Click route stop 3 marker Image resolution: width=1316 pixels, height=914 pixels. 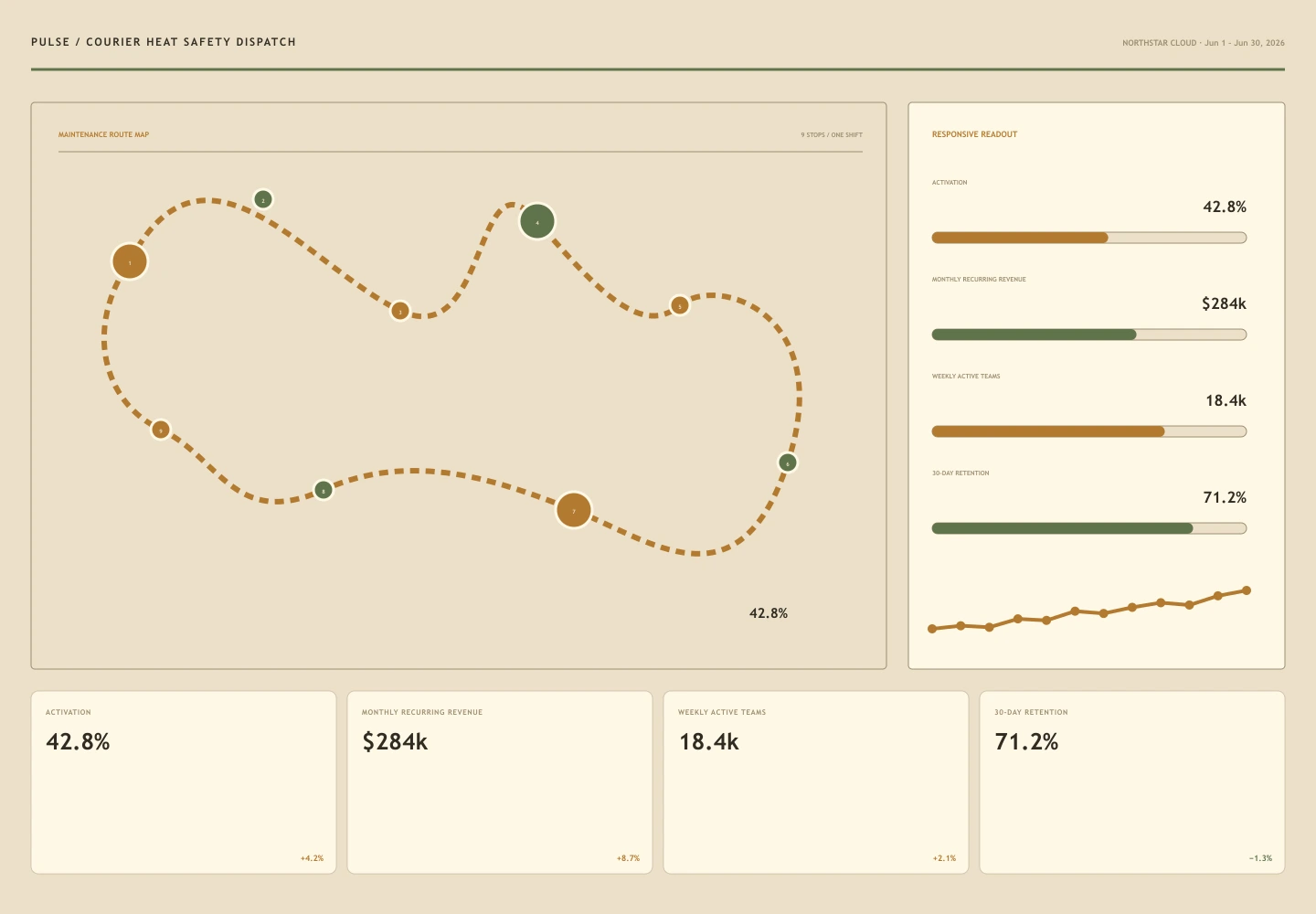pos(400,311)
